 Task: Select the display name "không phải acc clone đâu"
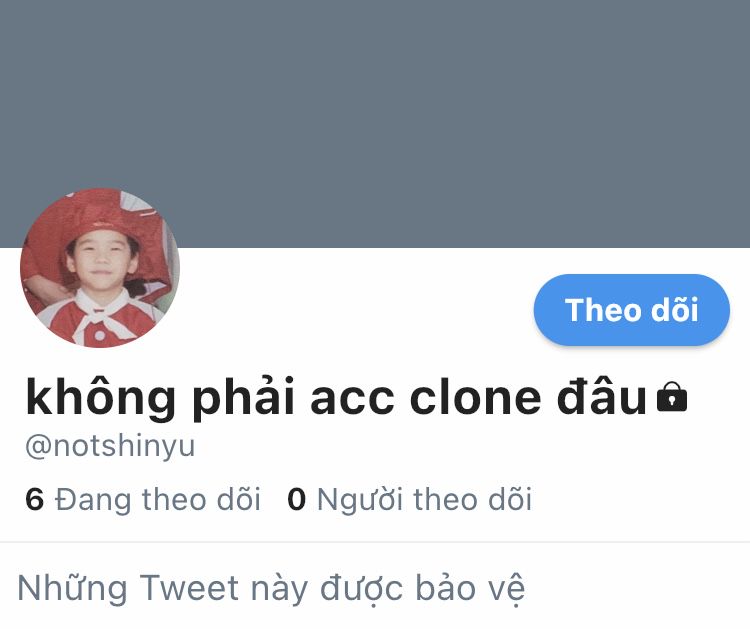click(x=336, y=398)
